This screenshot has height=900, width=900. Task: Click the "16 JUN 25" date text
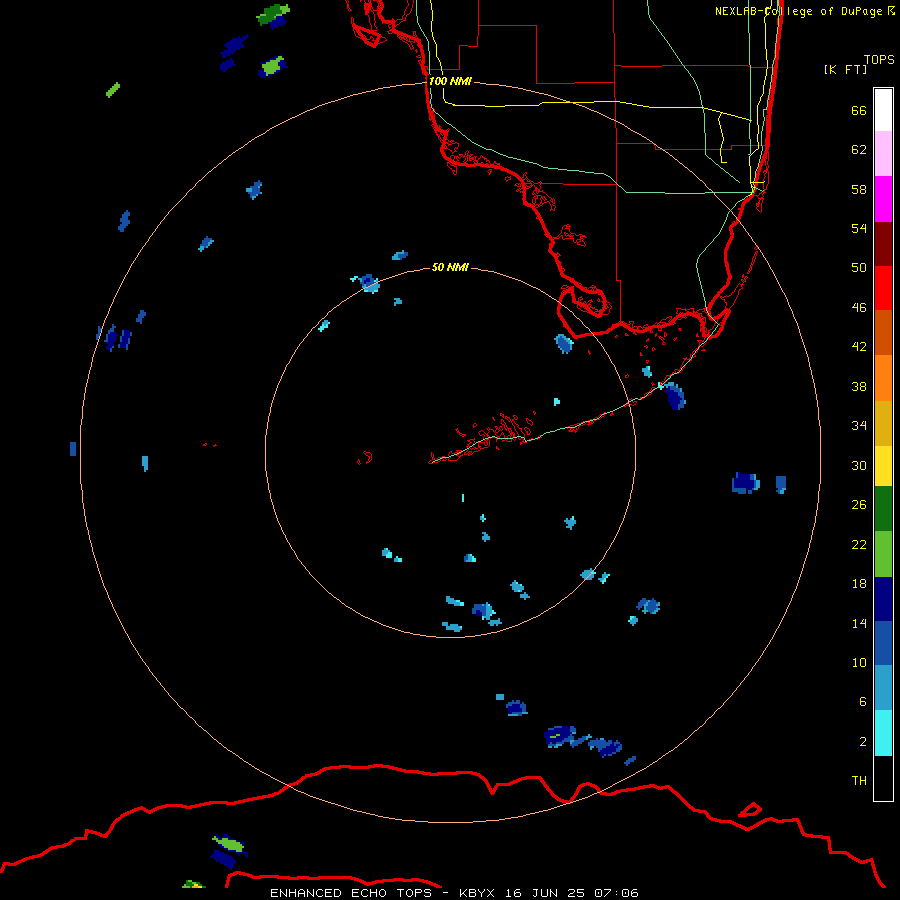pyautogui.click(x=545, y=893)
